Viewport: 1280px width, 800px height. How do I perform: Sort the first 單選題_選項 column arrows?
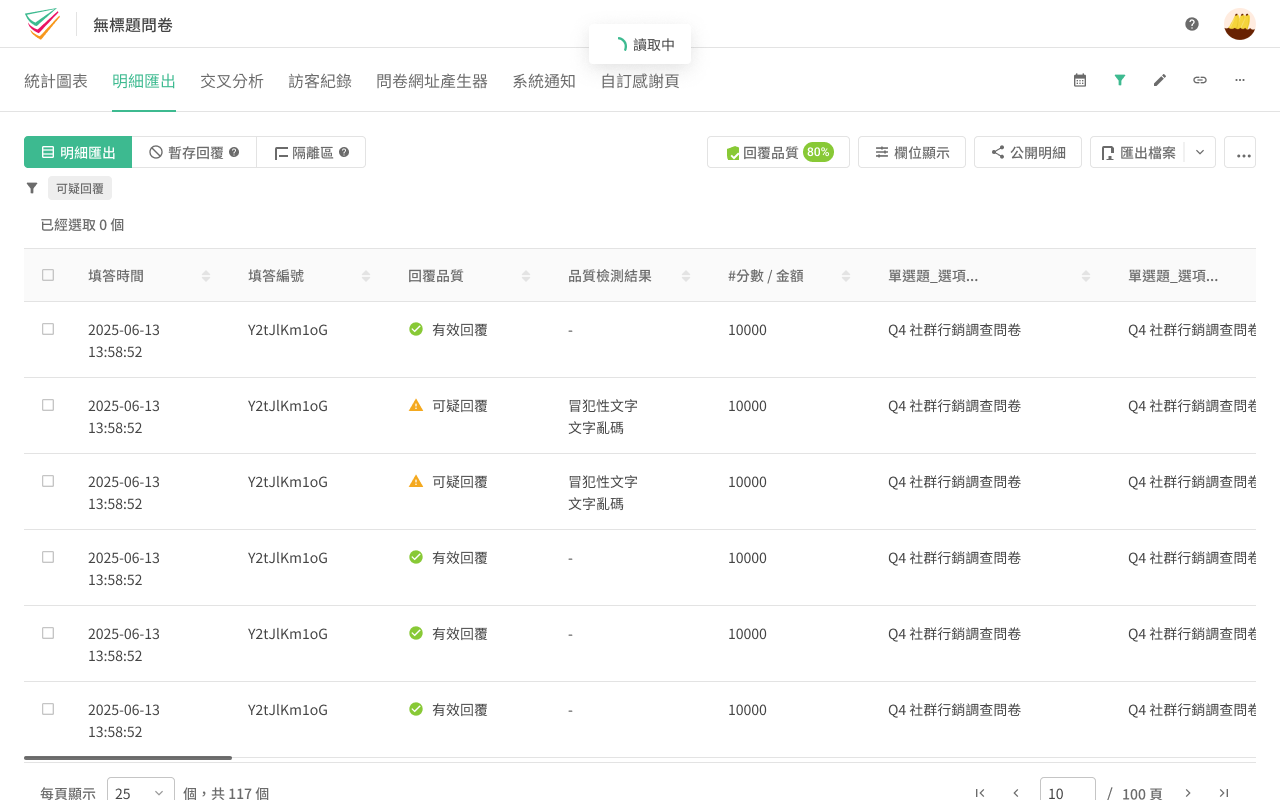(1086, 276)
